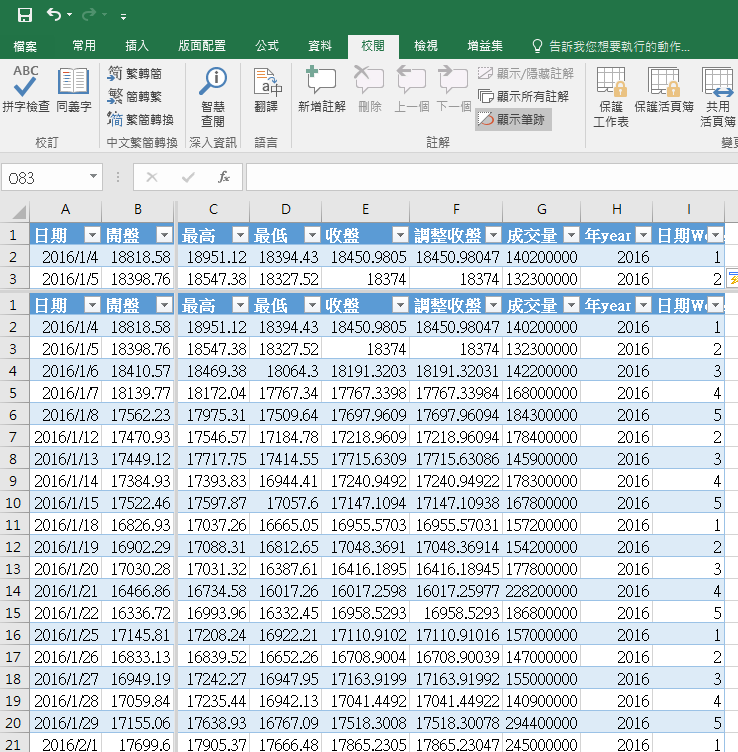This screenshot has height=752, width=738.
Task: Switch to the 常用 ribbon tab
Action: 84,46
